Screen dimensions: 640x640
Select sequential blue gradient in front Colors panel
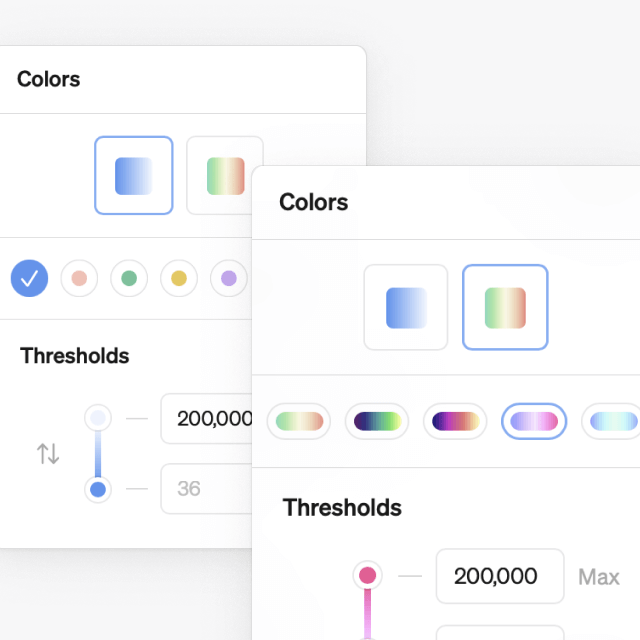tap(406, 307)
